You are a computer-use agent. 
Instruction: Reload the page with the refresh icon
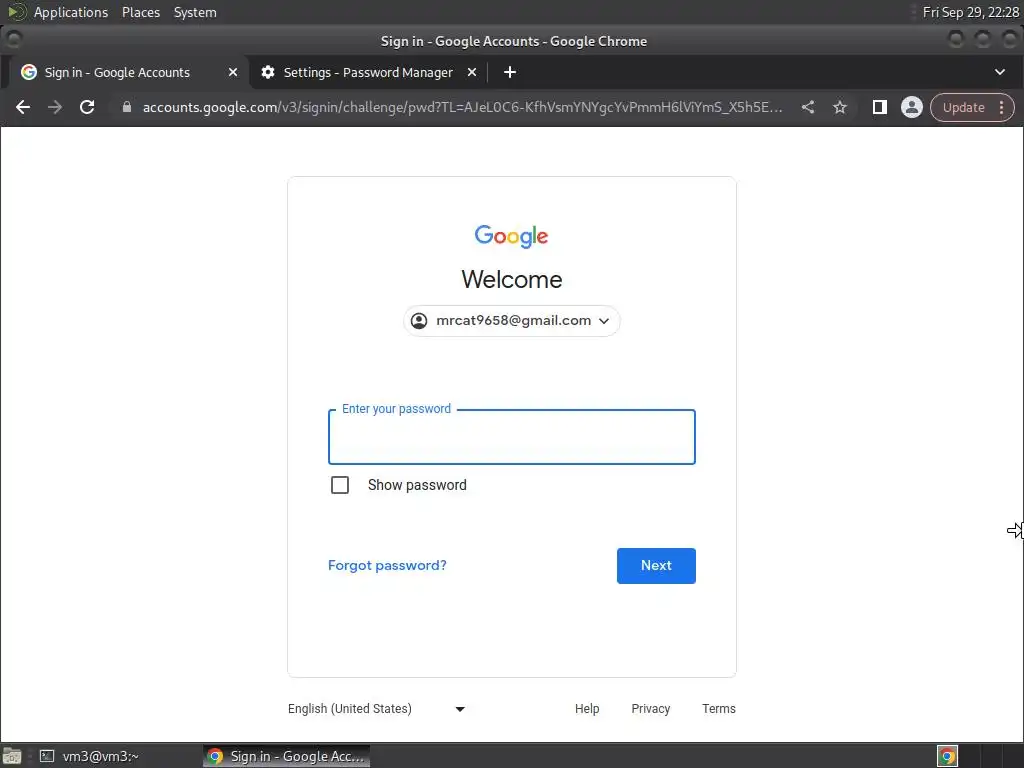(x=87, y=107)
